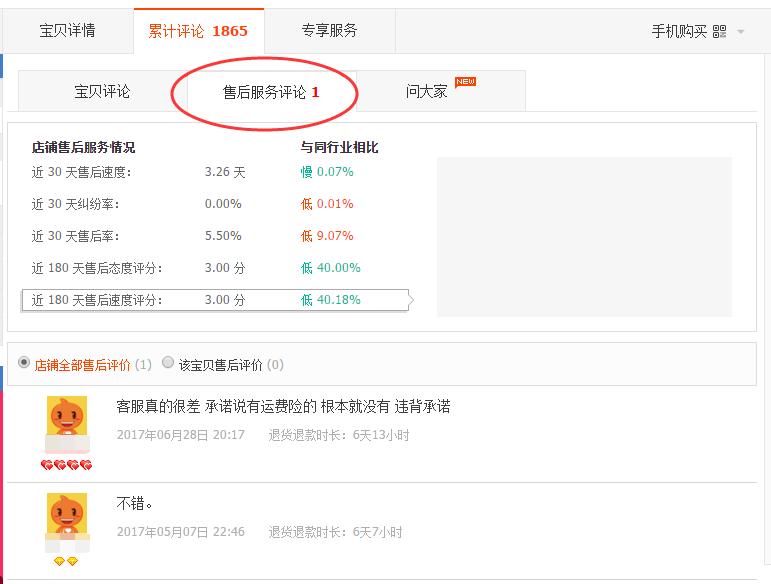The height and width of the screenshot is (584, 771).
Task: Select the 该宝贝售后评价 radio button
Action: 168,363
